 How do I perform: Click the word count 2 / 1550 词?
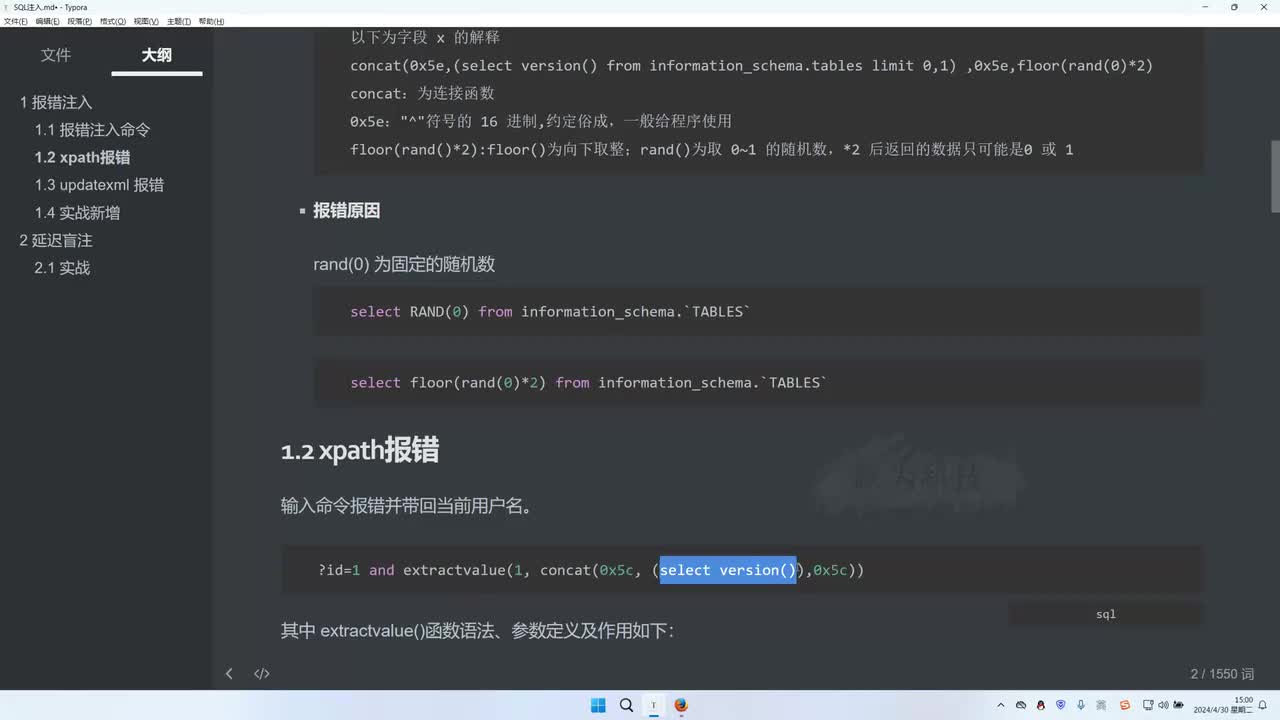click(1222, 674)
